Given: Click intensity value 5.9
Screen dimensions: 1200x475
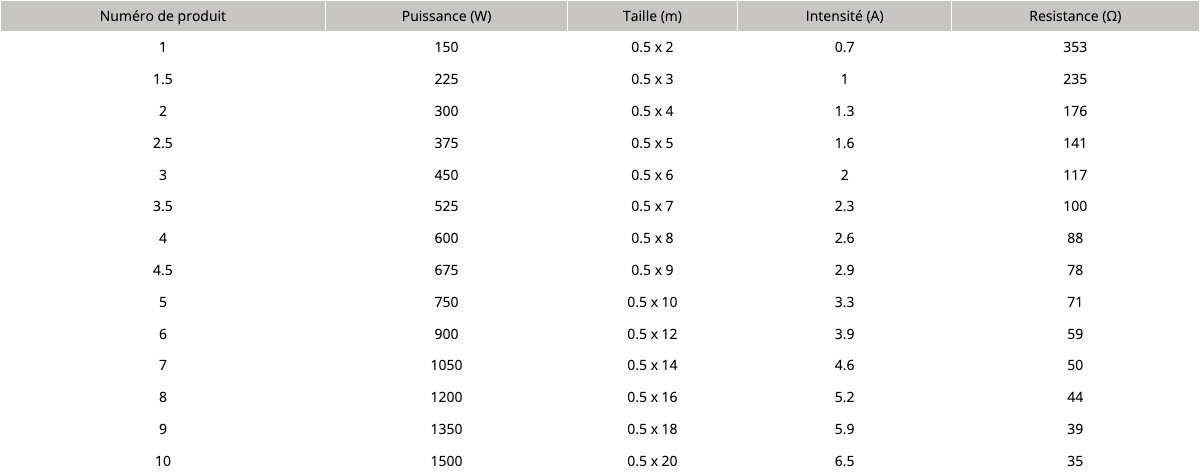Looking at the screenshot, I should pos(844,429).
